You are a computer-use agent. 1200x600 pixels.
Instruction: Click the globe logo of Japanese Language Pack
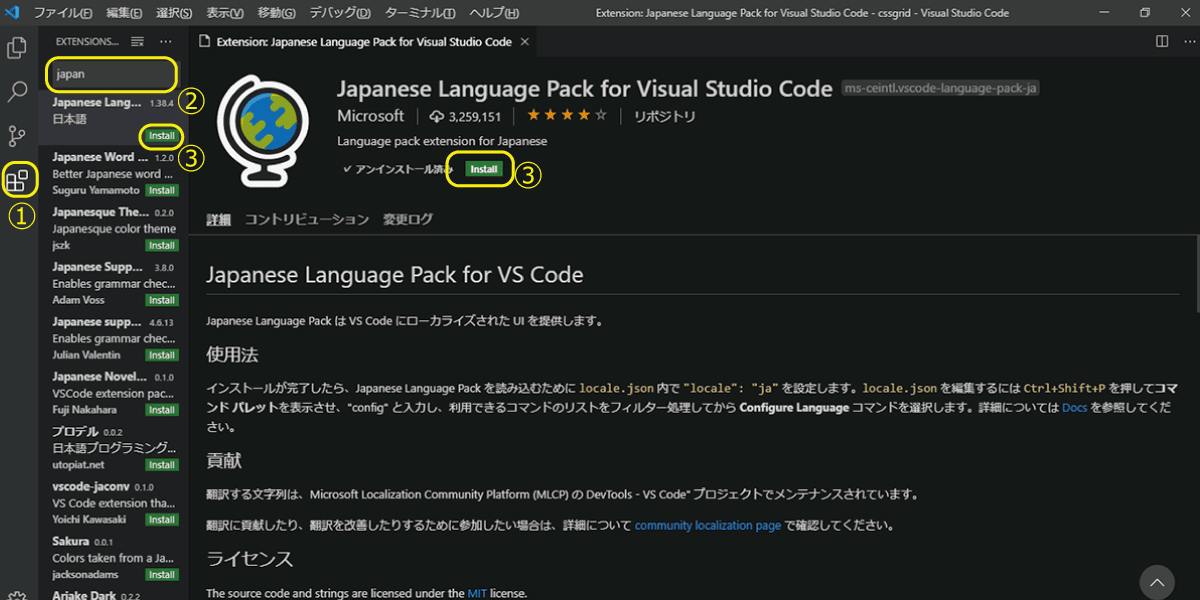264,129
